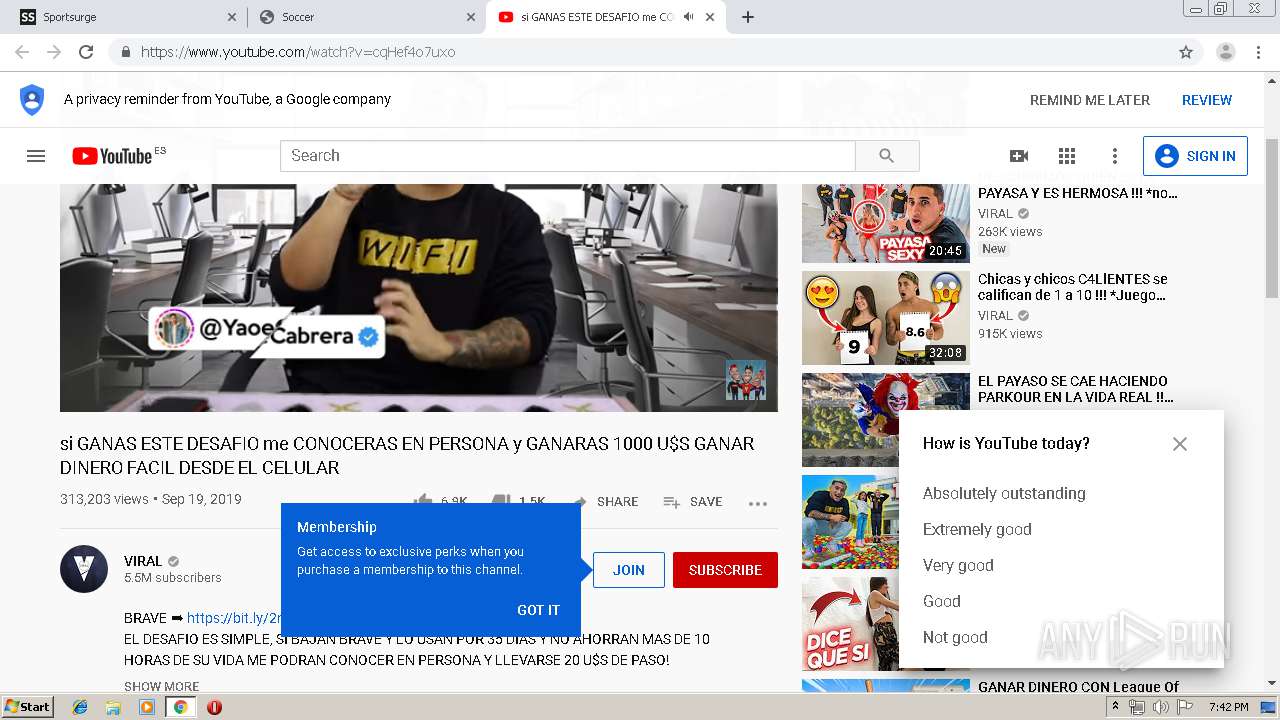Open Internet Explorer from the taskbar
This screenshot has width=1280, height=720.
tap(80, 707)
